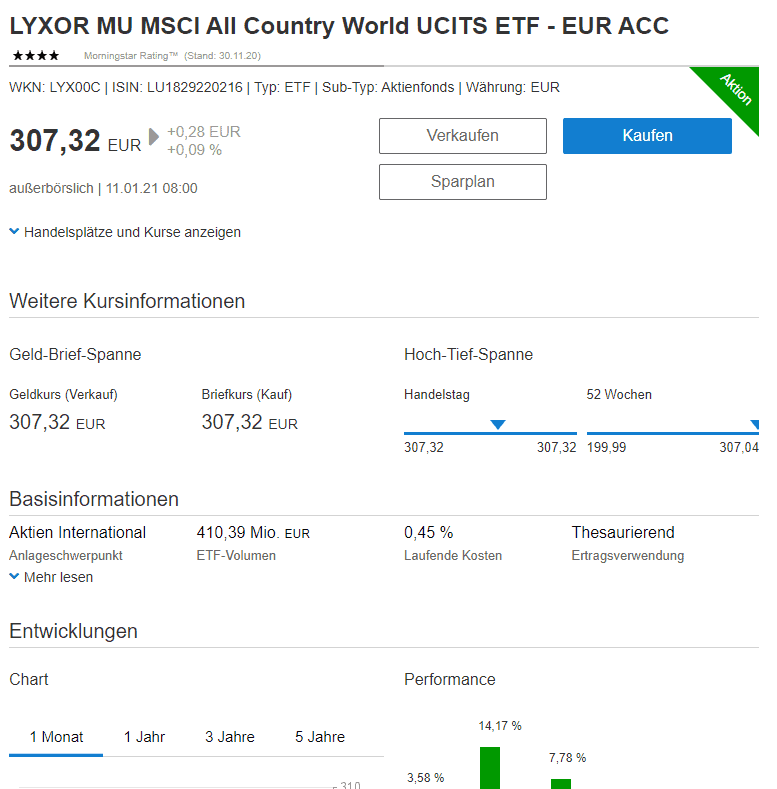Expand Handelsplätze und Kurse anzeigen
Image resolution: width=777 pixels, height=789 pixels.
[125, 232]
